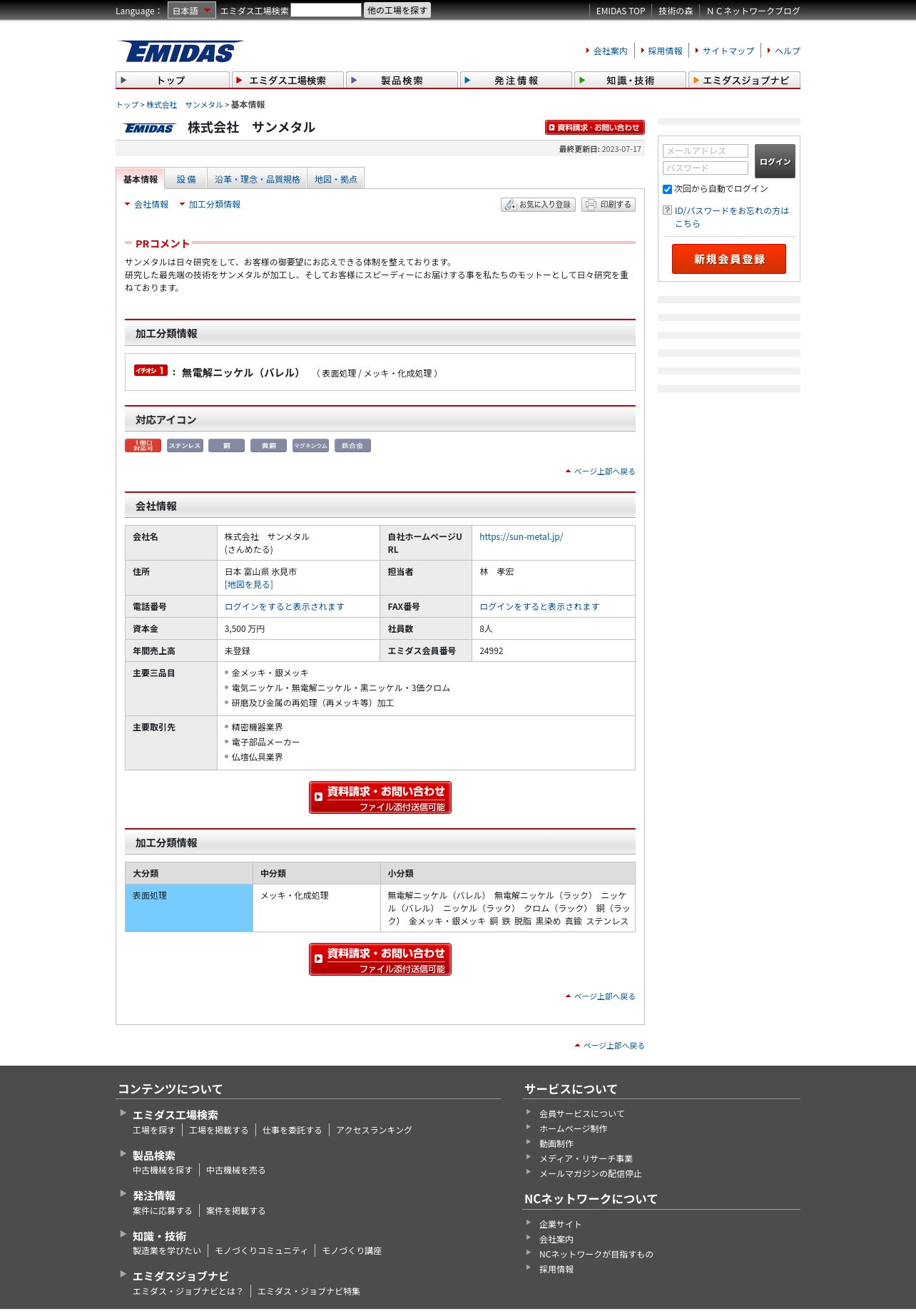916x1316 pixels.
Task: Open the Language dropdown set to 日本語
Action: coord(191,10)
